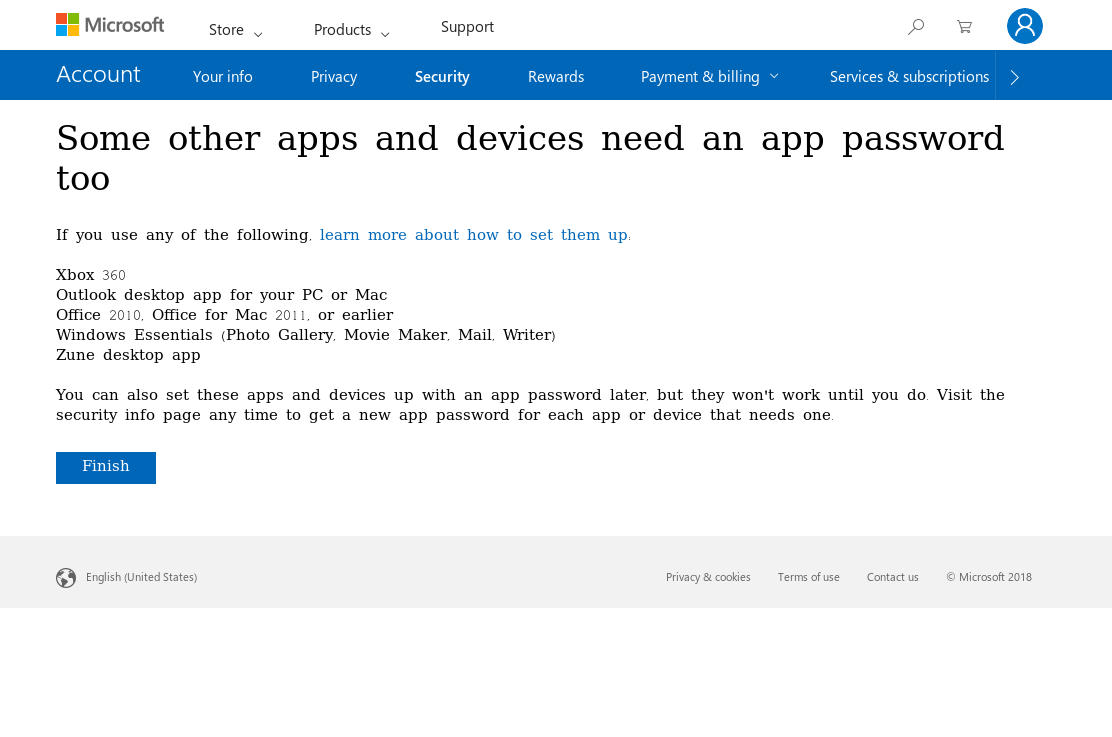Open the shopping cart icon
The height and width of the screenshot is (737, 1112).
click(x=964, y=27)
